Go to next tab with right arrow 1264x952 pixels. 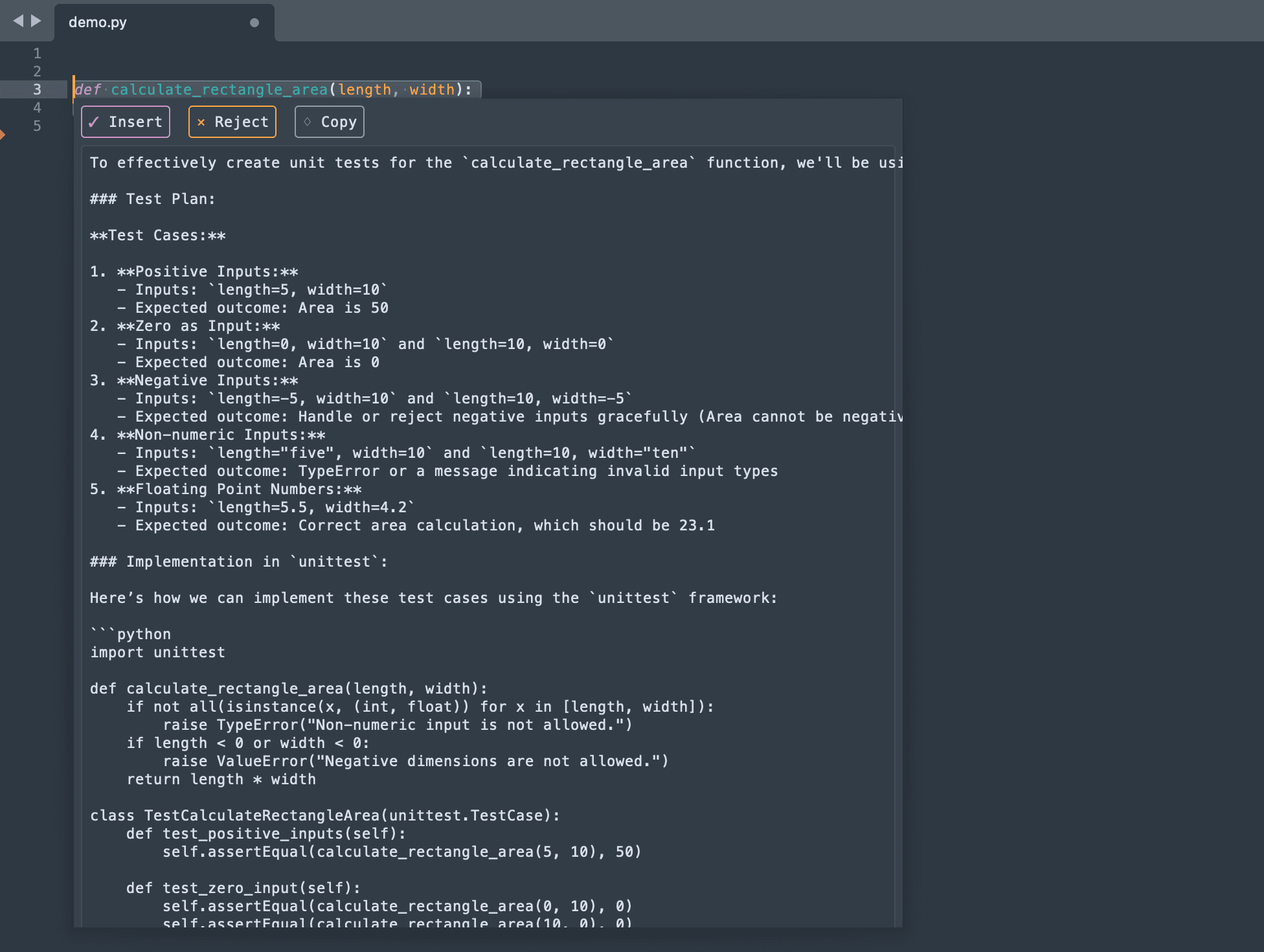(36, 21)
